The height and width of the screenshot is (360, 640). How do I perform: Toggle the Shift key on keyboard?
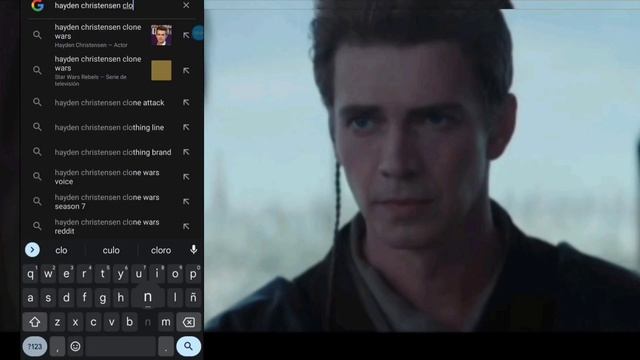(35, 322)
